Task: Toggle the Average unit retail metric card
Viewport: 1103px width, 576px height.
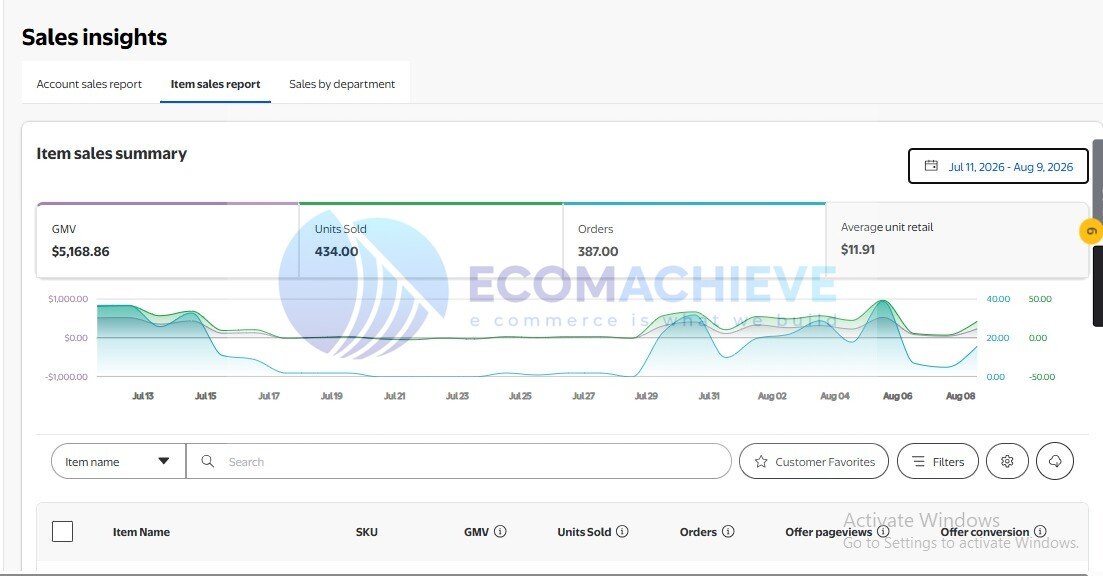Action: point(957,241)
